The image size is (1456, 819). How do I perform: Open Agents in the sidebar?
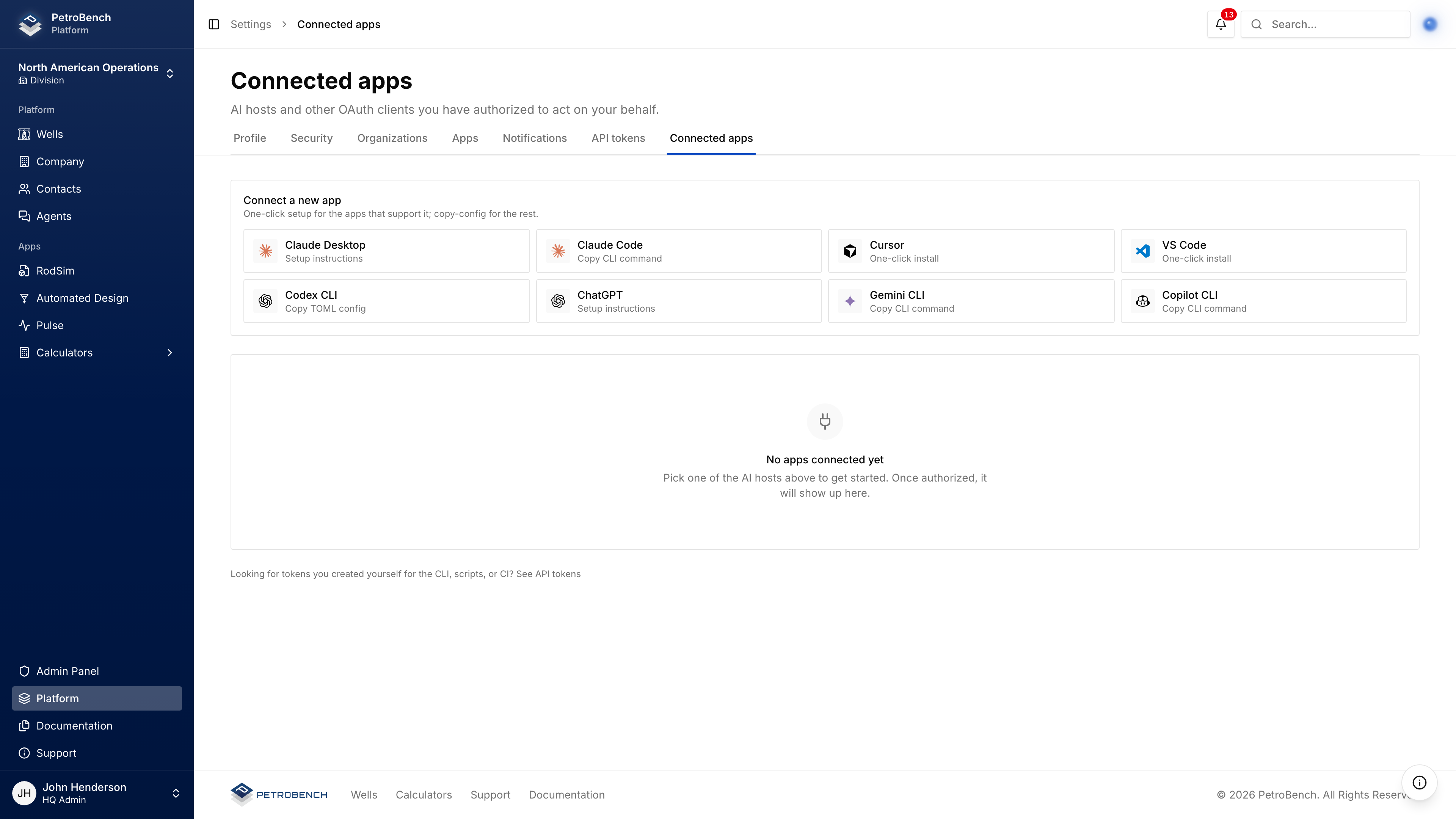click(x=97, y=217)
